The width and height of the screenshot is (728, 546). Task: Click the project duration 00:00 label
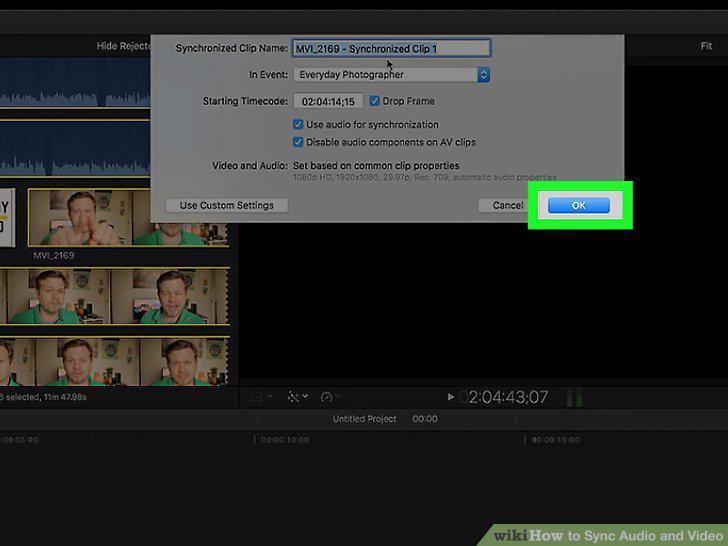(424, 419)
